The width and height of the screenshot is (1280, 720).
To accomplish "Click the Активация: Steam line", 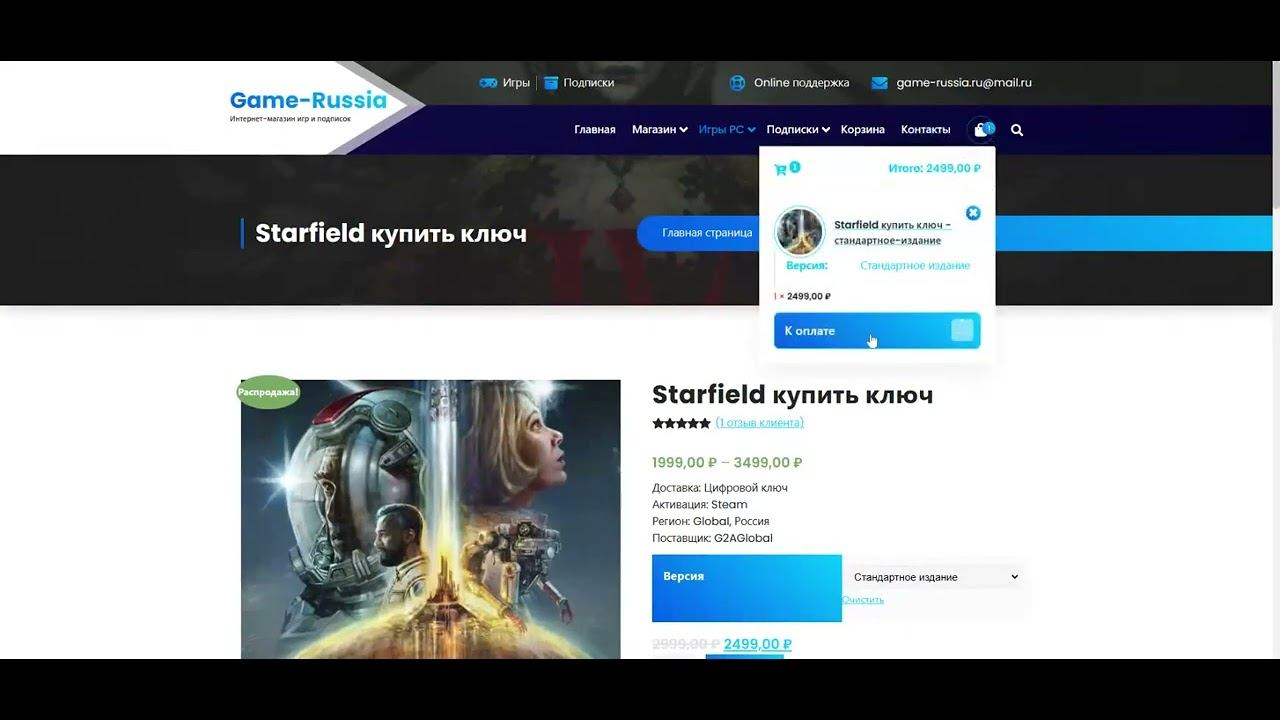I will point(700,505).
